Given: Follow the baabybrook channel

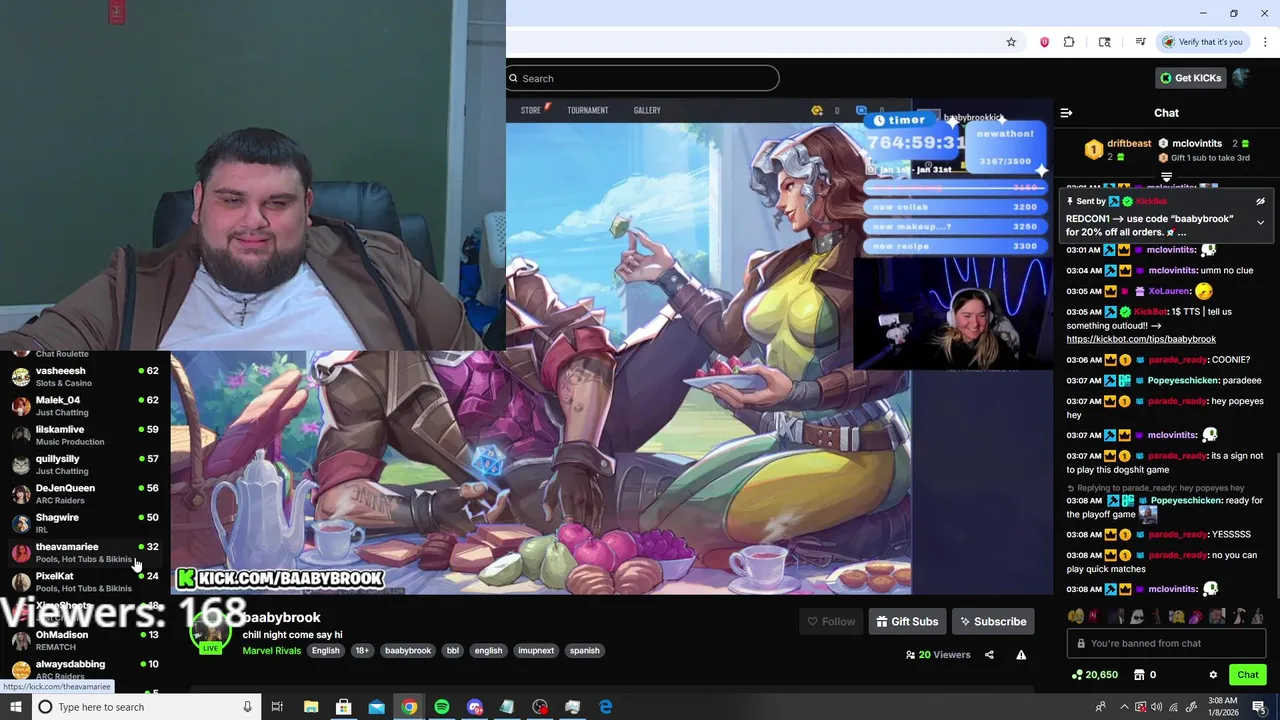Looking at the screenshot, I should 831,621.
